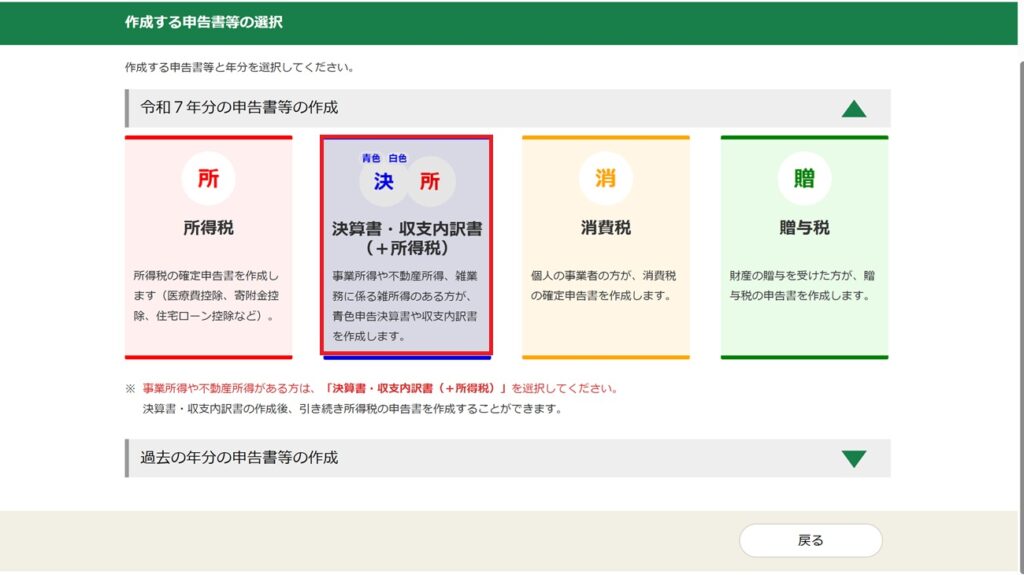
Task: Select the 消費税 card title
Action: click(x=605, y=228)
